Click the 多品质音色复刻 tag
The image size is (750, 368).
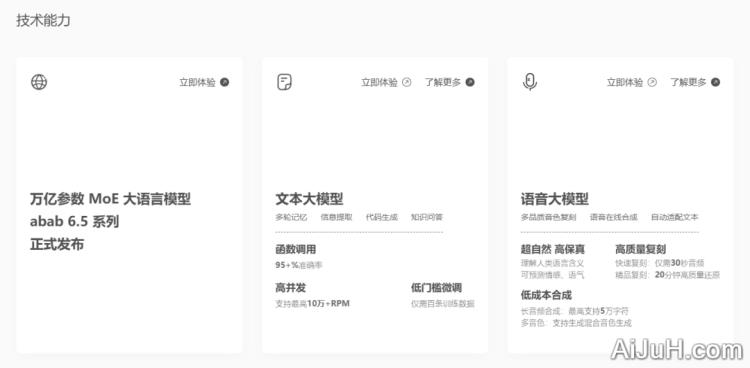point(549,217)
